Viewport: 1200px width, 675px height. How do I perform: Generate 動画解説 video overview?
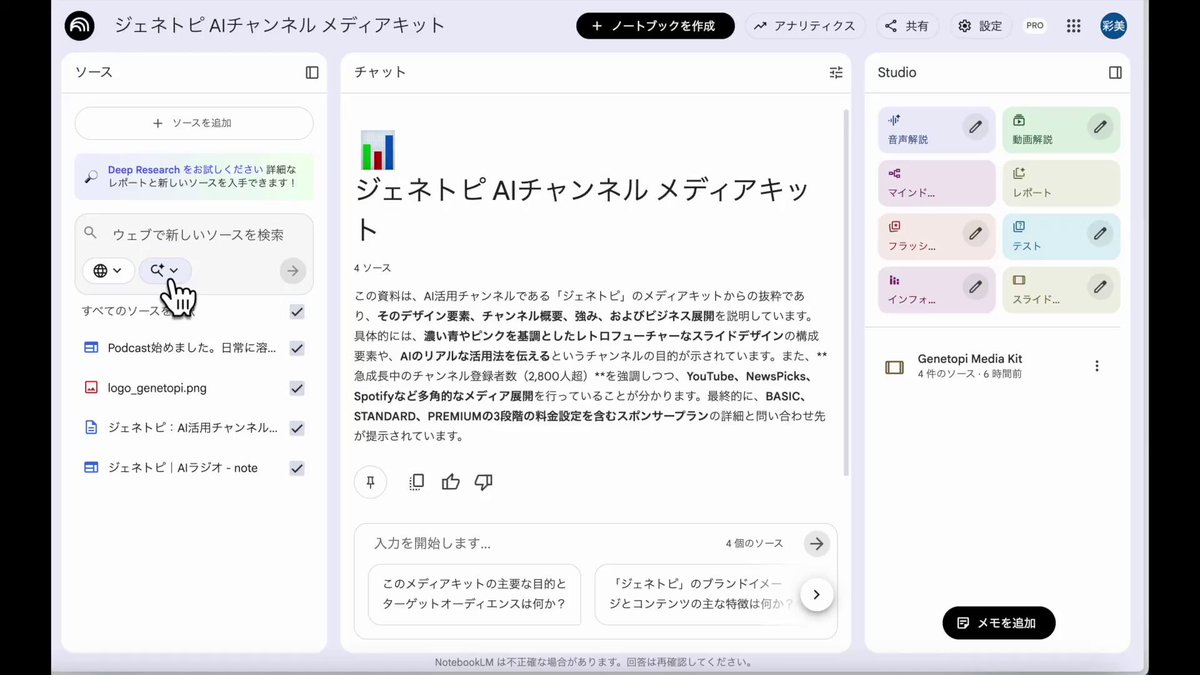point(1061,130)
